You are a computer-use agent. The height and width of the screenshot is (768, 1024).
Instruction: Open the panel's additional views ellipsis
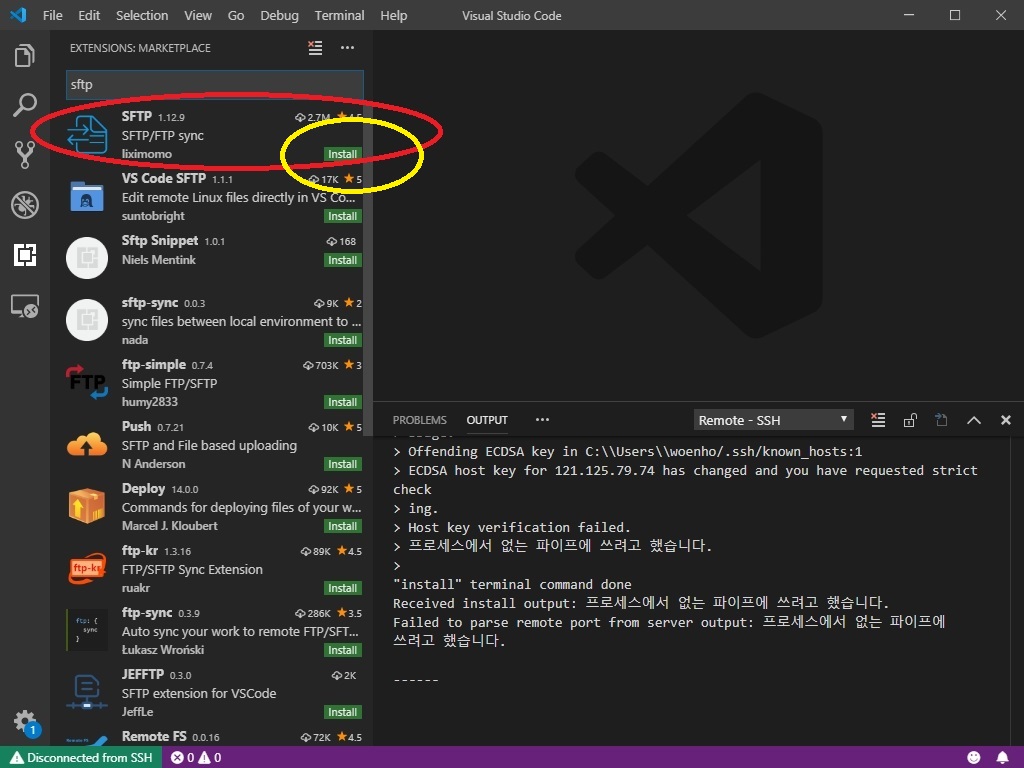click(x=542, y=420)
